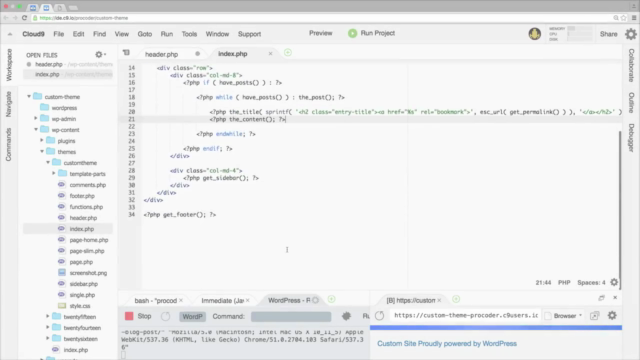The height and width of the screenshot is (360, 640).
Task: Click the Preview button
Action: [320, 33]
